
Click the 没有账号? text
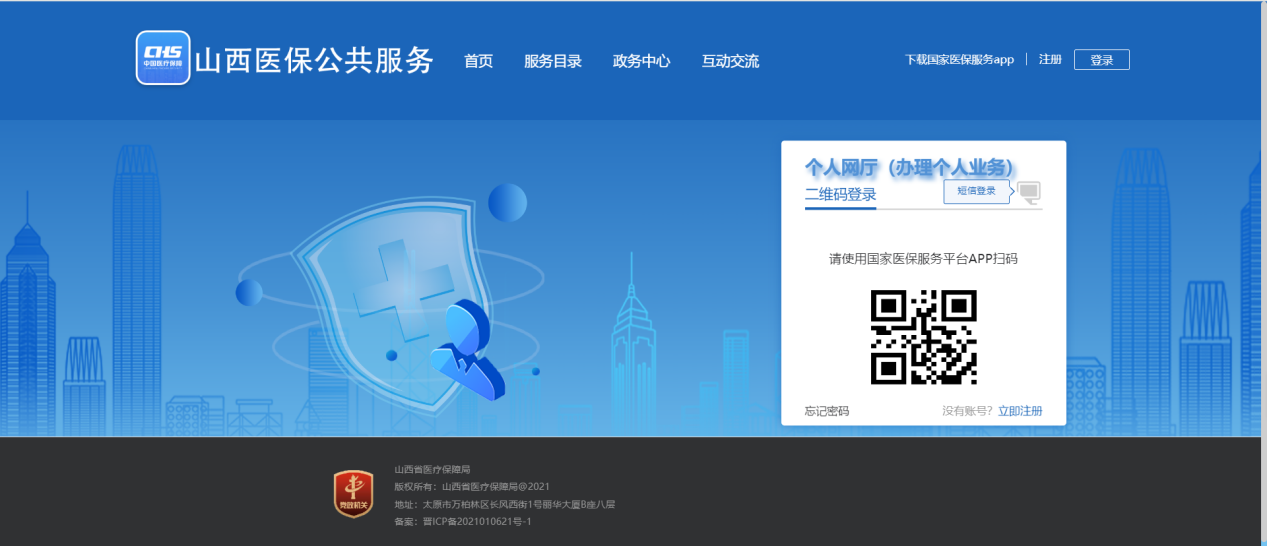(968, 411)
